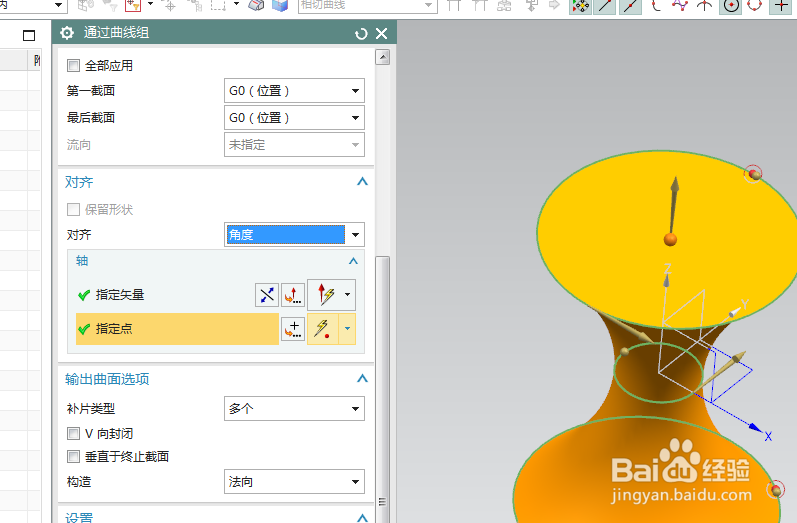Toggle the pole snap icon with purple polyline
Screen dimensions: 797x523
tap(680, 6)
